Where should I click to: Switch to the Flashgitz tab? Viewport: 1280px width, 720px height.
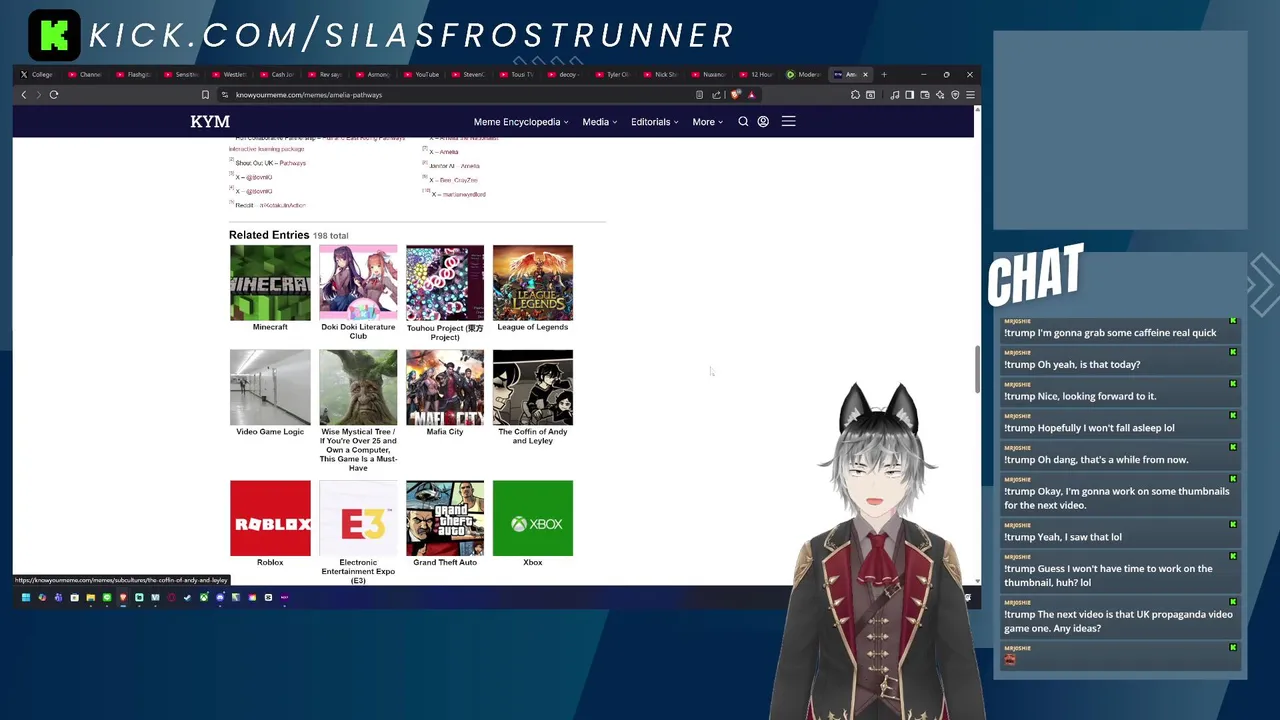point(135,74)
